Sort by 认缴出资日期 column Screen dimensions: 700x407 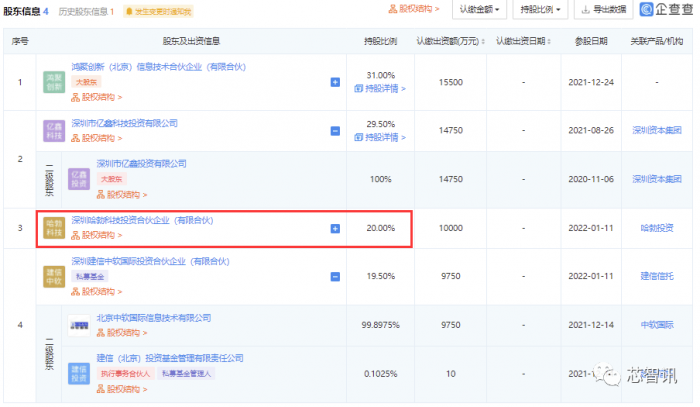click(523, 41)
